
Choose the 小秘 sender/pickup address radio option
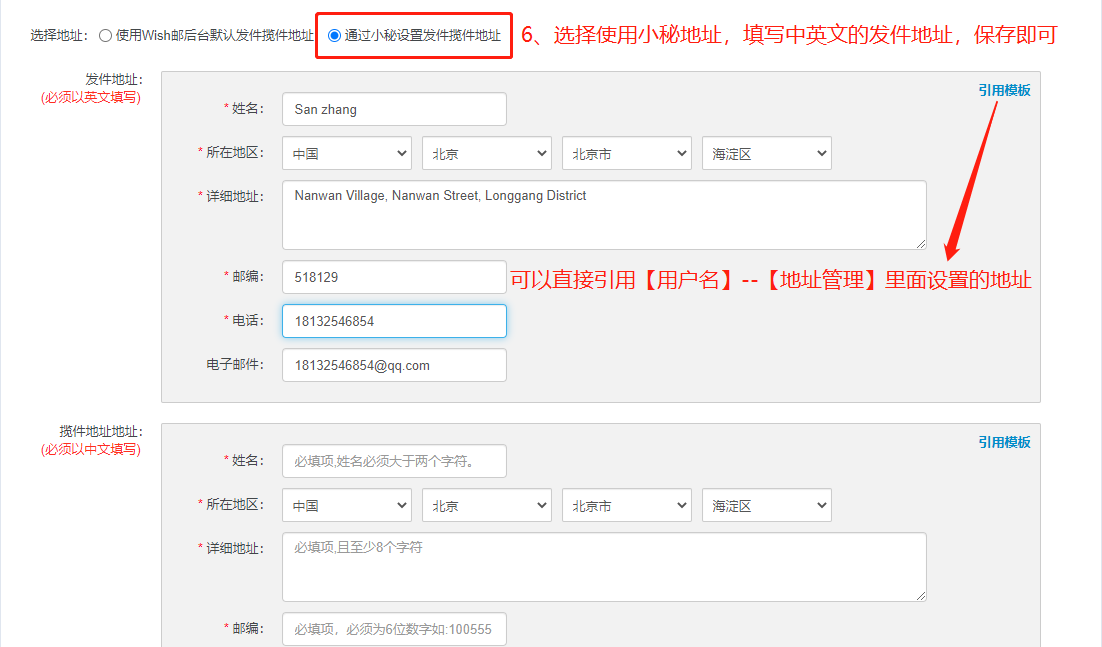click(335, 36)
